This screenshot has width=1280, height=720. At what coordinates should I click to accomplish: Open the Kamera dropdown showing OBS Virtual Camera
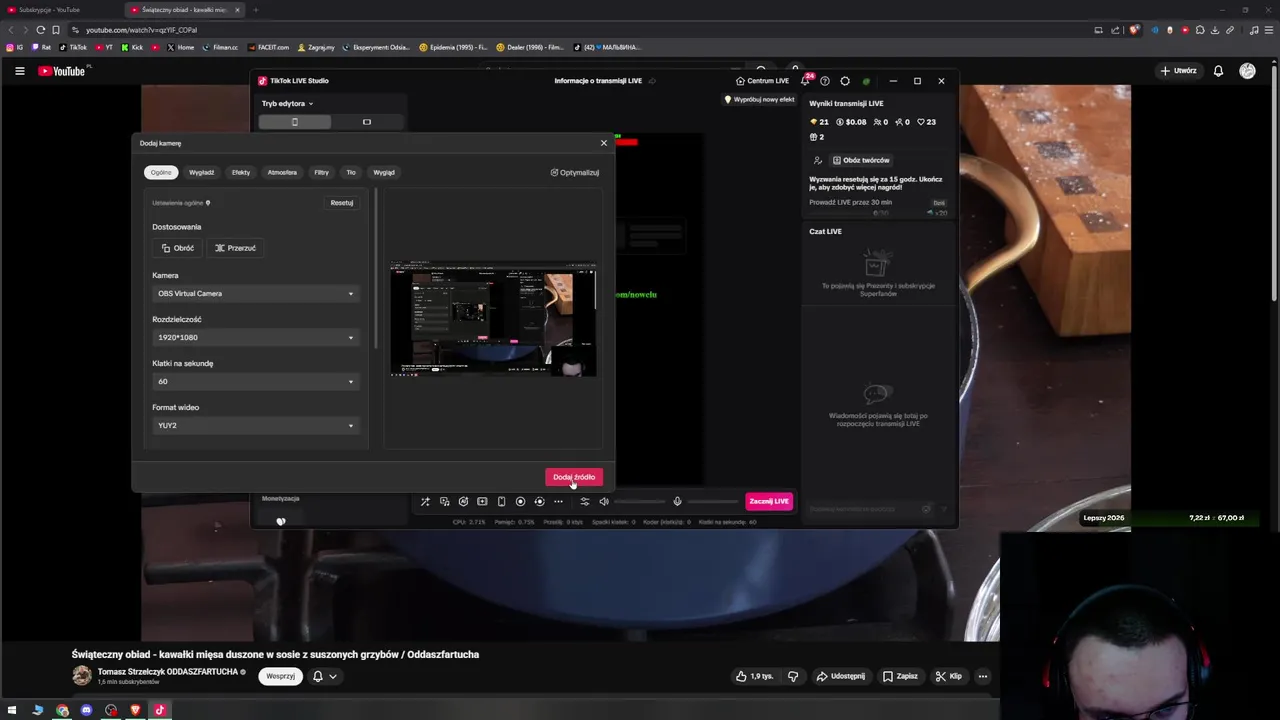(255, 293)
